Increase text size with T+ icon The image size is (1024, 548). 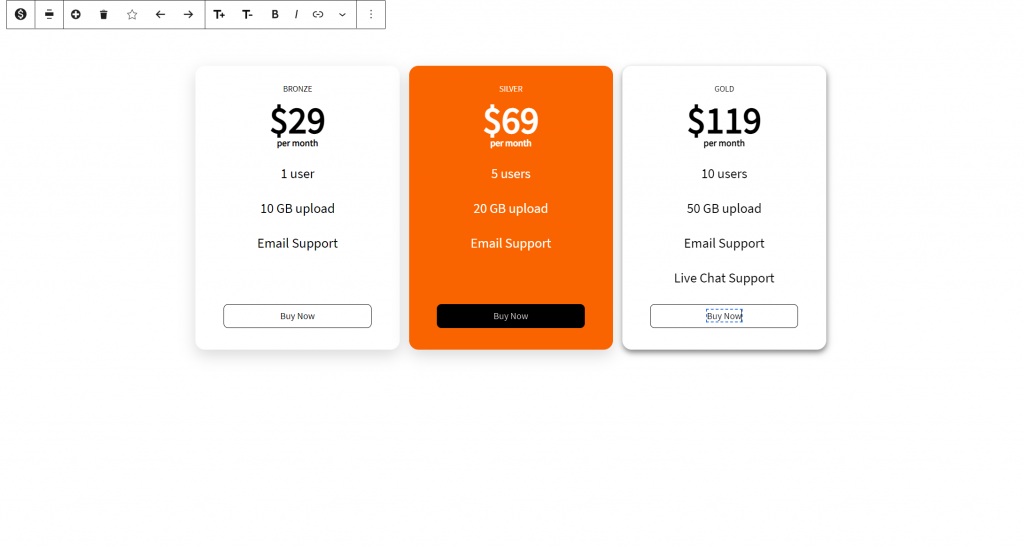(x=219, y=14)
